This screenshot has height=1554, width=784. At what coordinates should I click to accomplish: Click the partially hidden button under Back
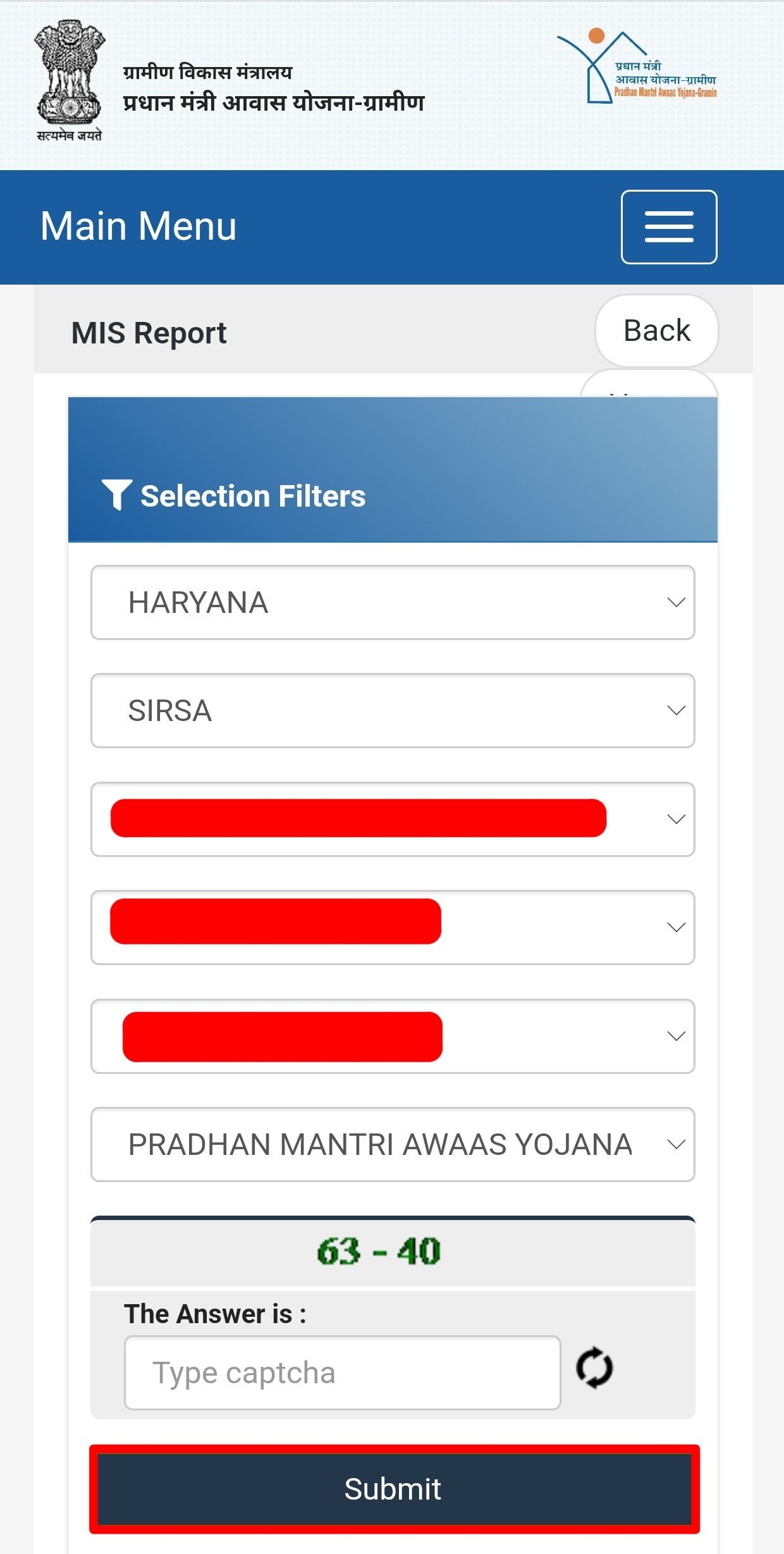649,385
